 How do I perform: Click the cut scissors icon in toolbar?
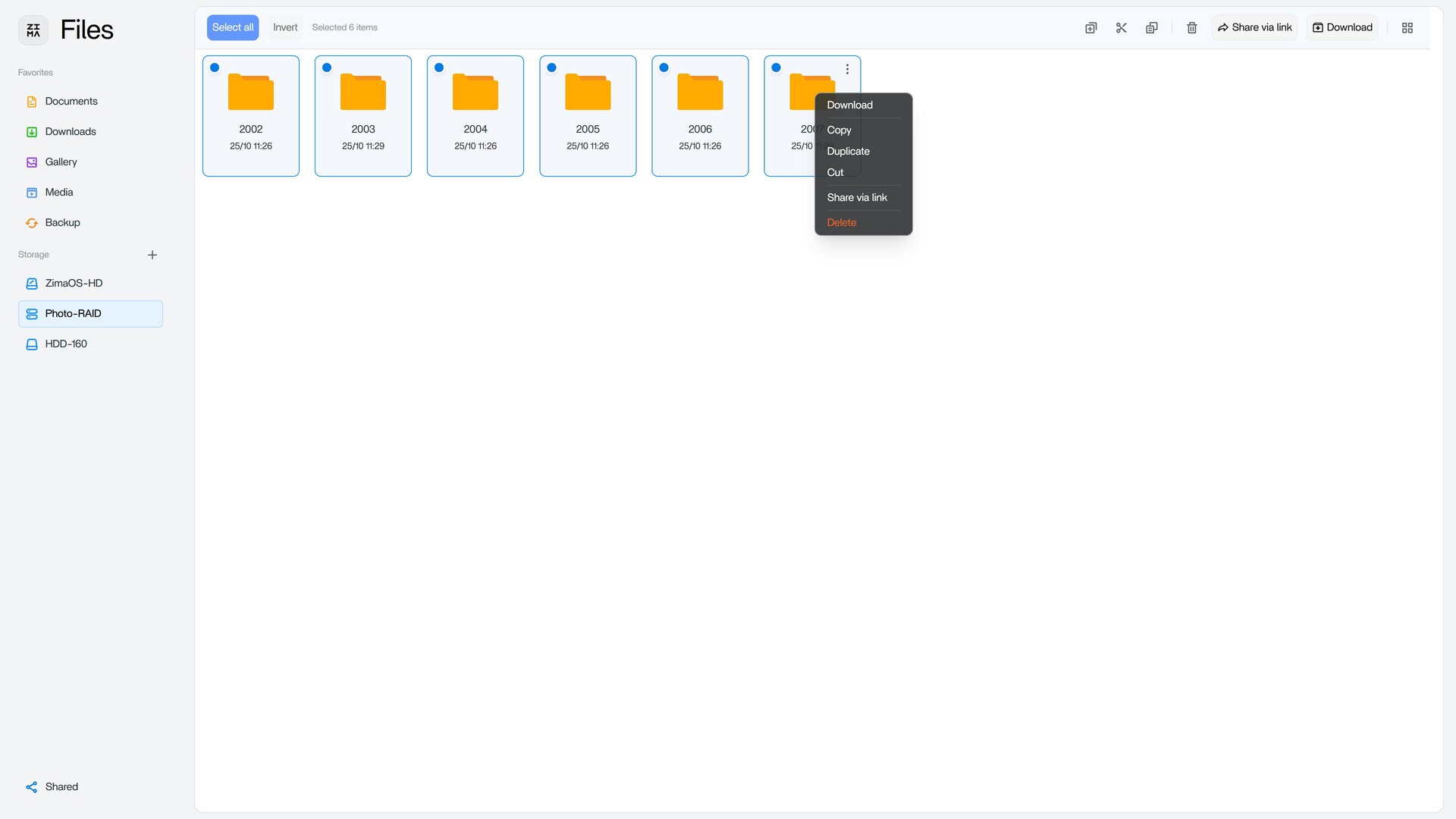point(1121,28)
